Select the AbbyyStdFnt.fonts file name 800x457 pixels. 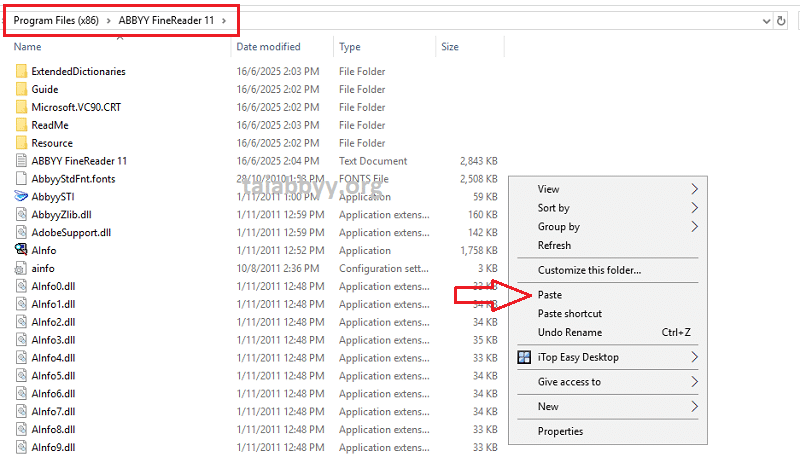coord(73,179)
